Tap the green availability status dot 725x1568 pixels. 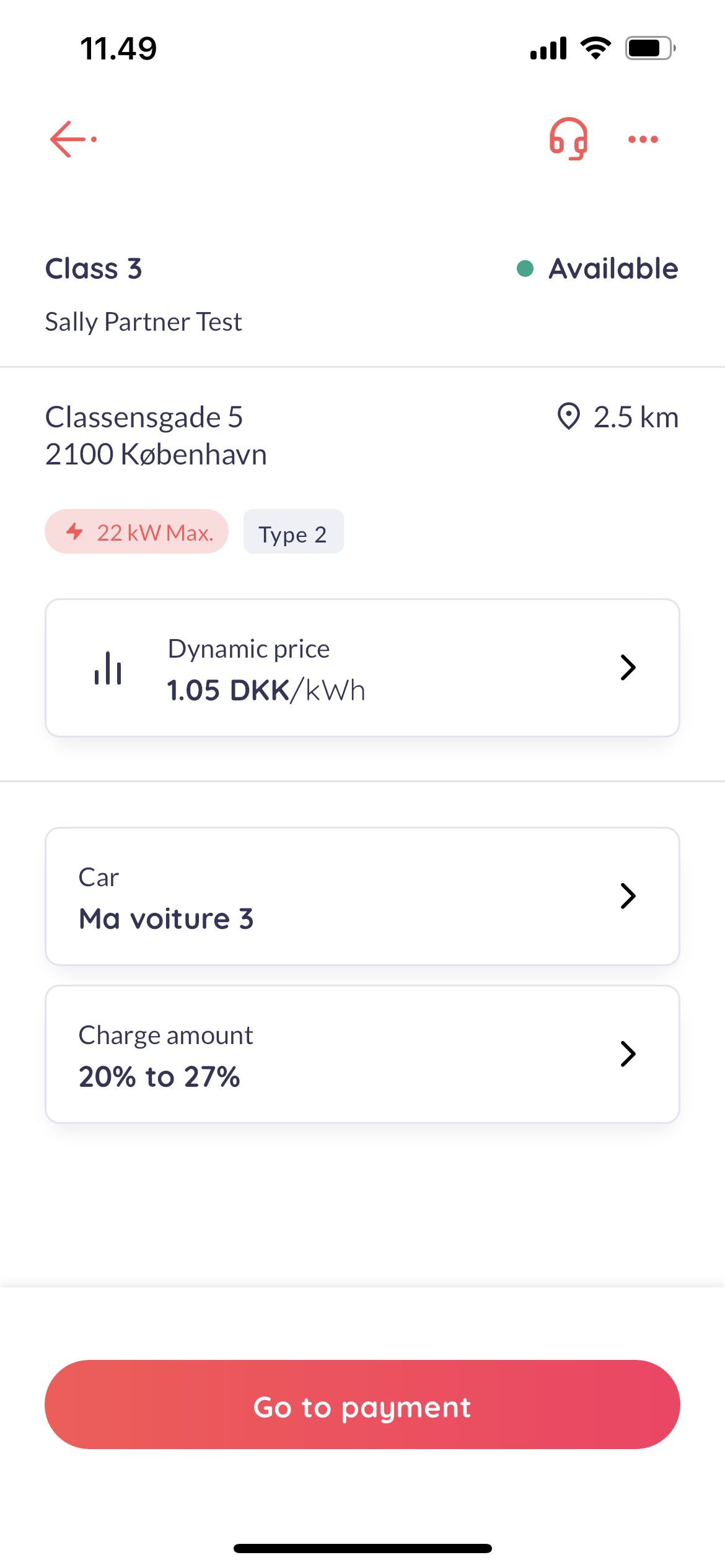tap(525, 269)
